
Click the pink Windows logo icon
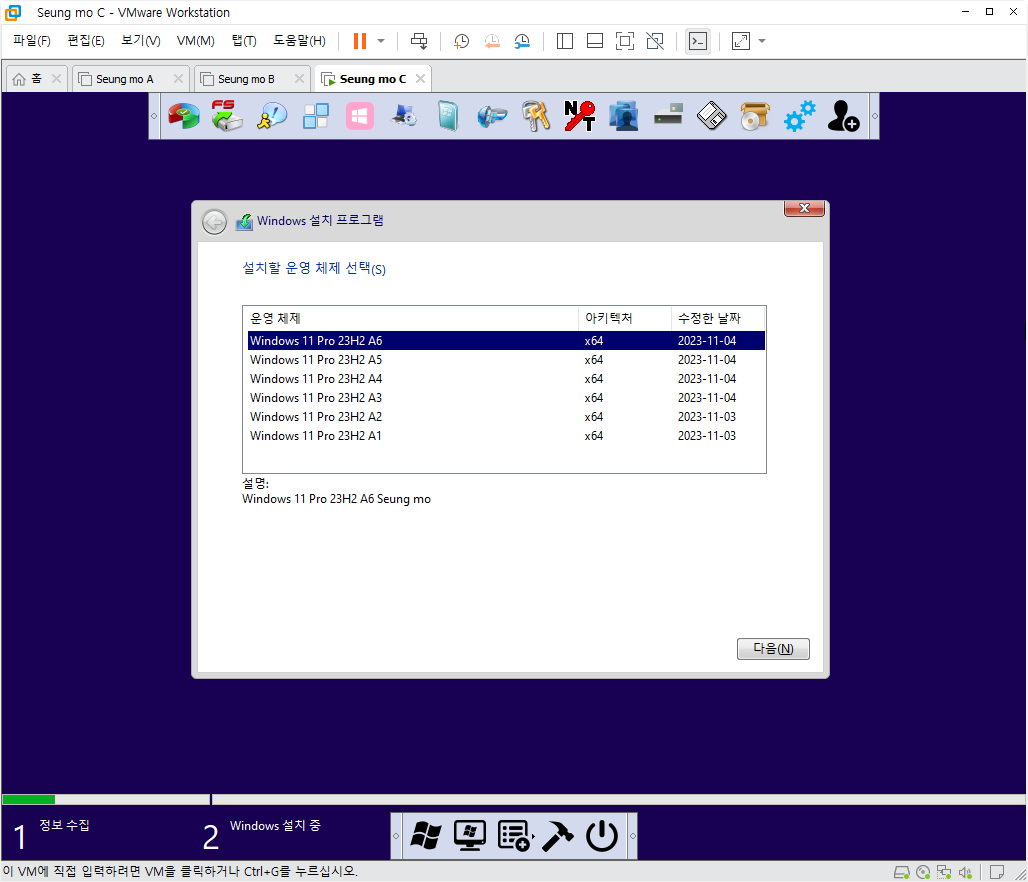[360, 116]
